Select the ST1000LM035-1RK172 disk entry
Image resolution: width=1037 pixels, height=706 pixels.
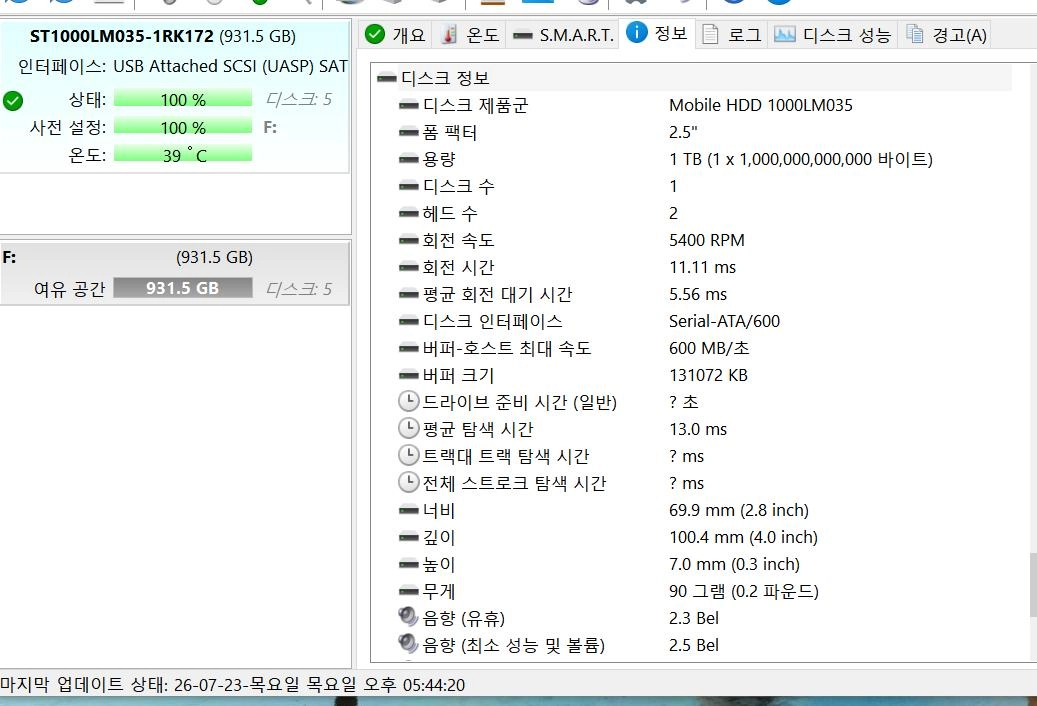coord(163,36)
